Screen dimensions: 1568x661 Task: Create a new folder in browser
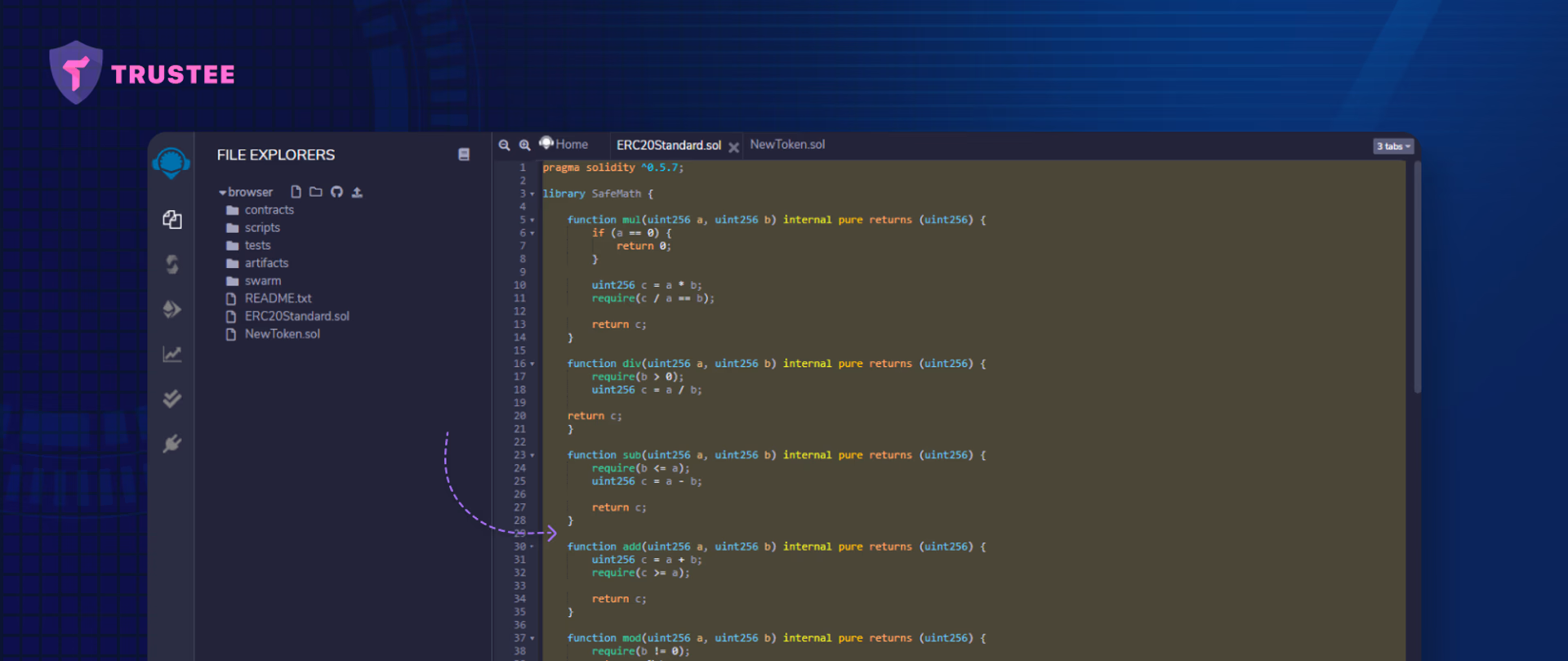click(x=316, y=192)
